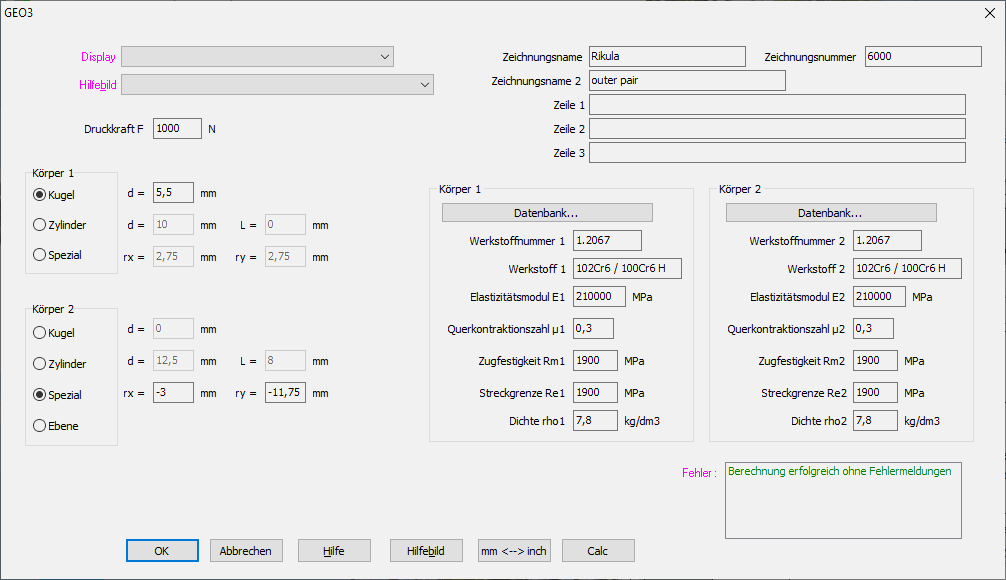Click the Hilfe button

(x=334, y=551)
